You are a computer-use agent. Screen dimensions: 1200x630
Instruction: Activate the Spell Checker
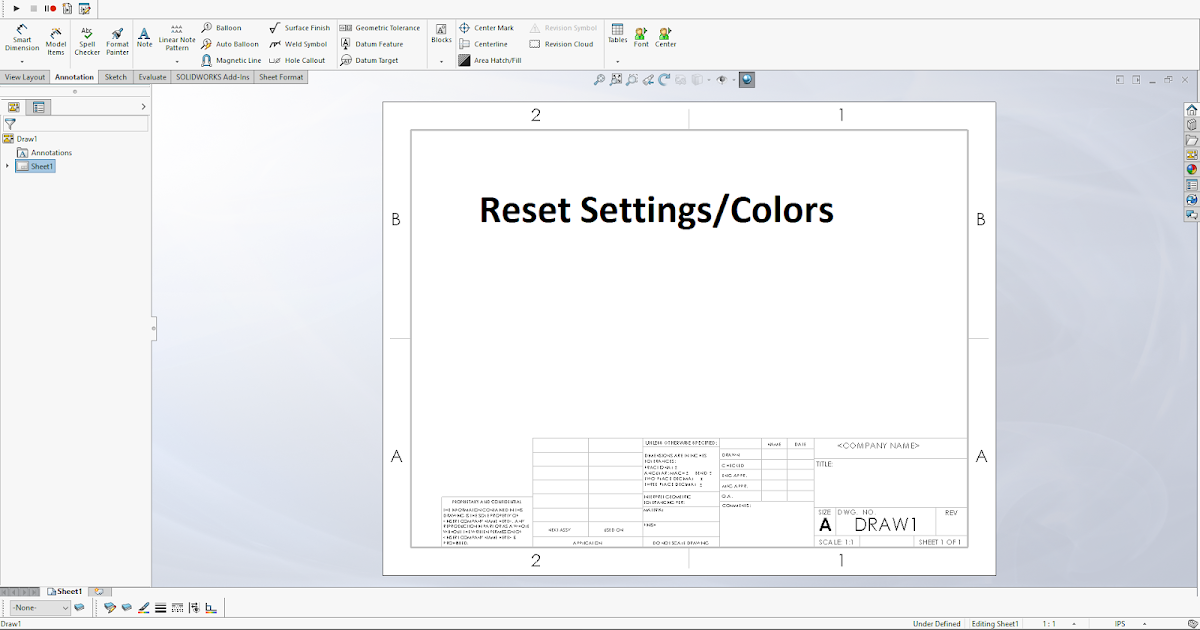click(86, 38)
